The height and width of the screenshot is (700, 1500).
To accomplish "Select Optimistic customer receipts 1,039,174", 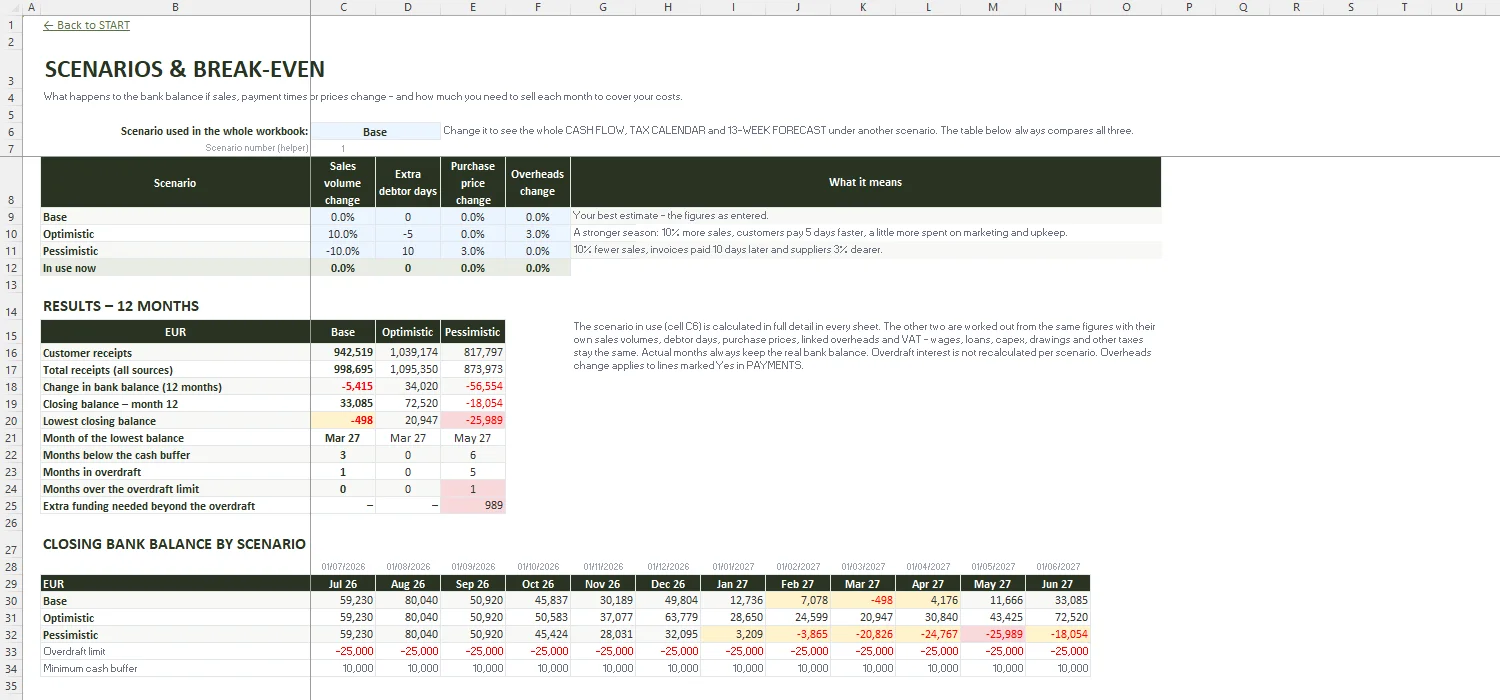I will coord(408,353).
